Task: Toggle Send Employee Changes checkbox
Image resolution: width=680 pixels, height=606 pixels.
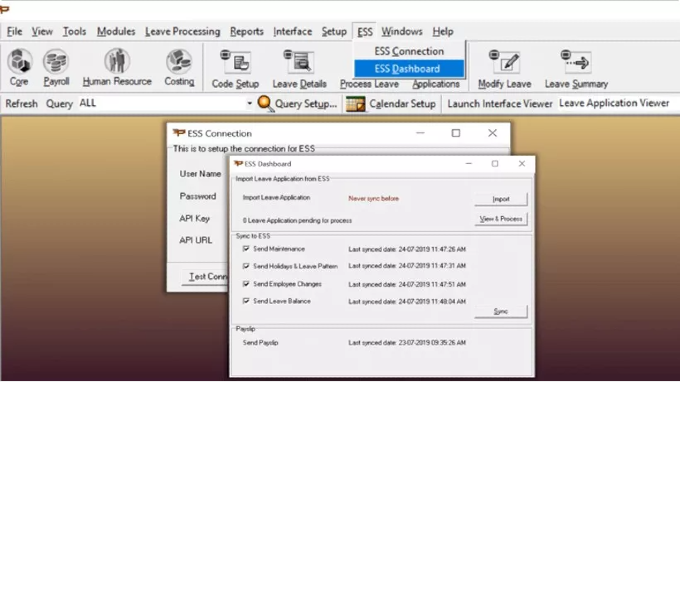Action: pos(246,284)
